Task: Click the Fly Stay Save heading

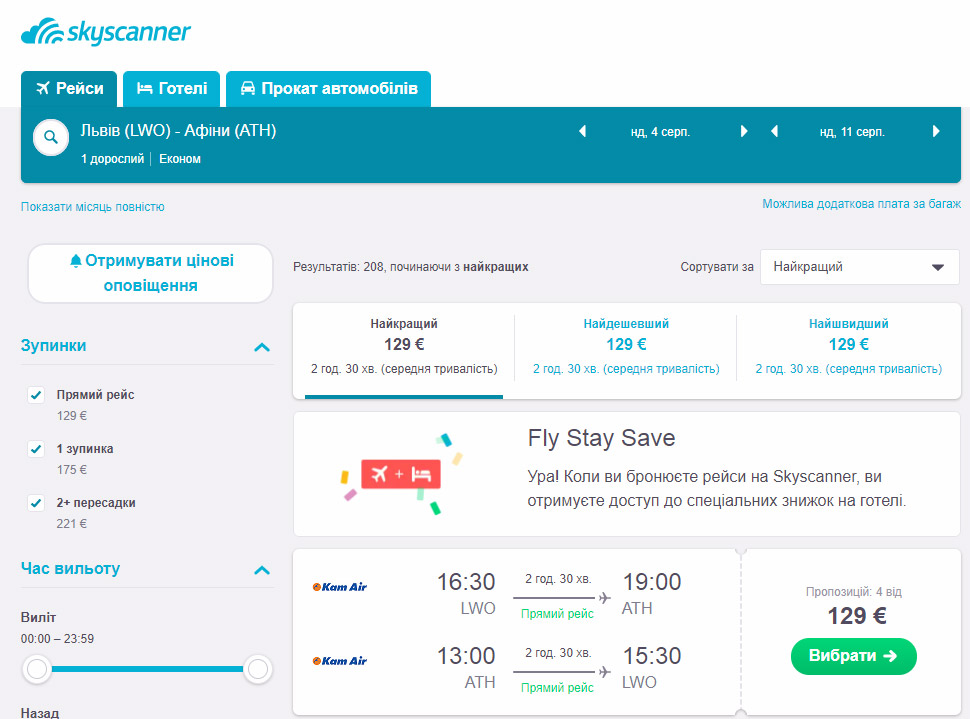Action: point(601,438)
